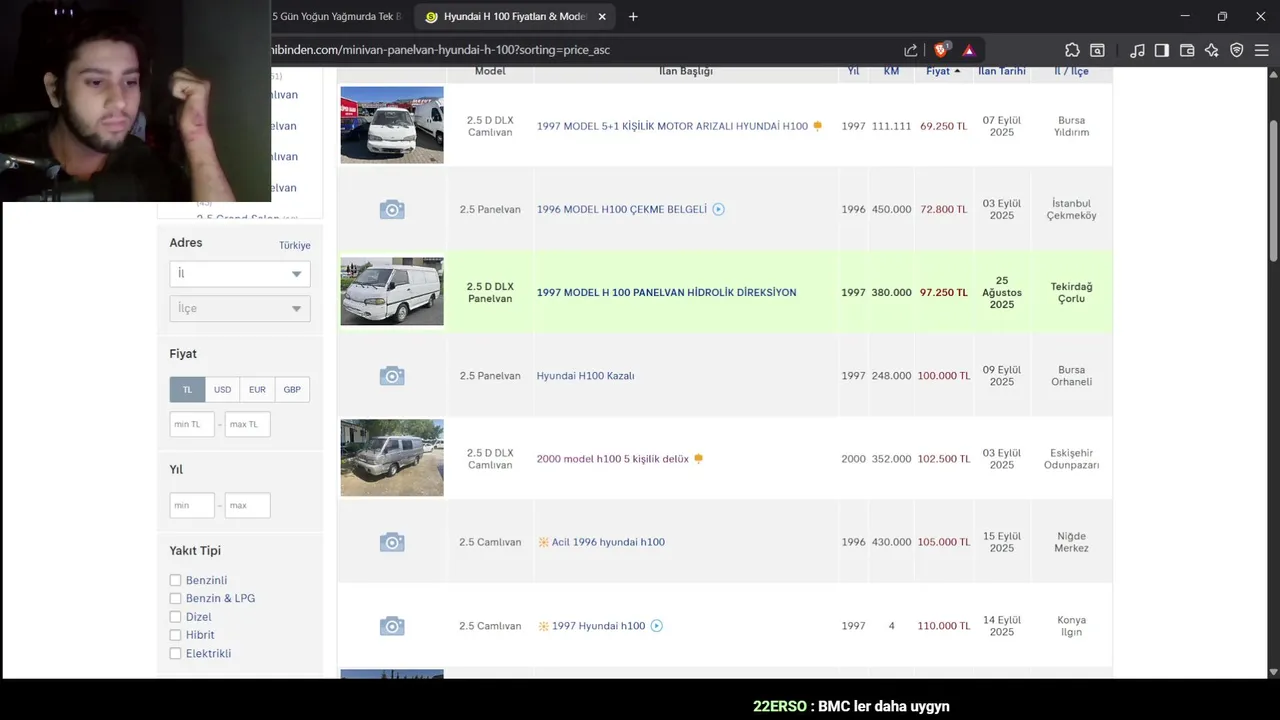Click camera placeholder of 1996 ÇEKME BELGELİ listing
Image resolution: width=1280 pixels, height=720 pixels.
pos(392,209)
